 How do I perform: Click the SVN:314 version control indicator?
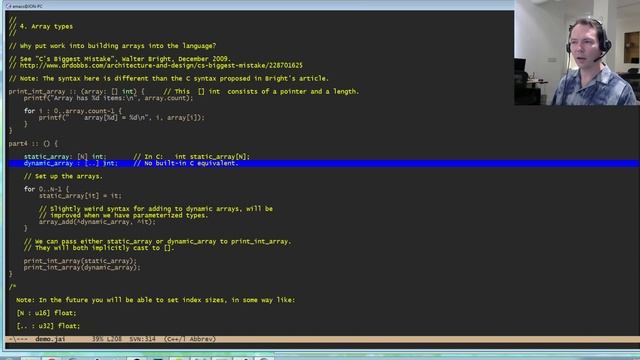(142, 339)
